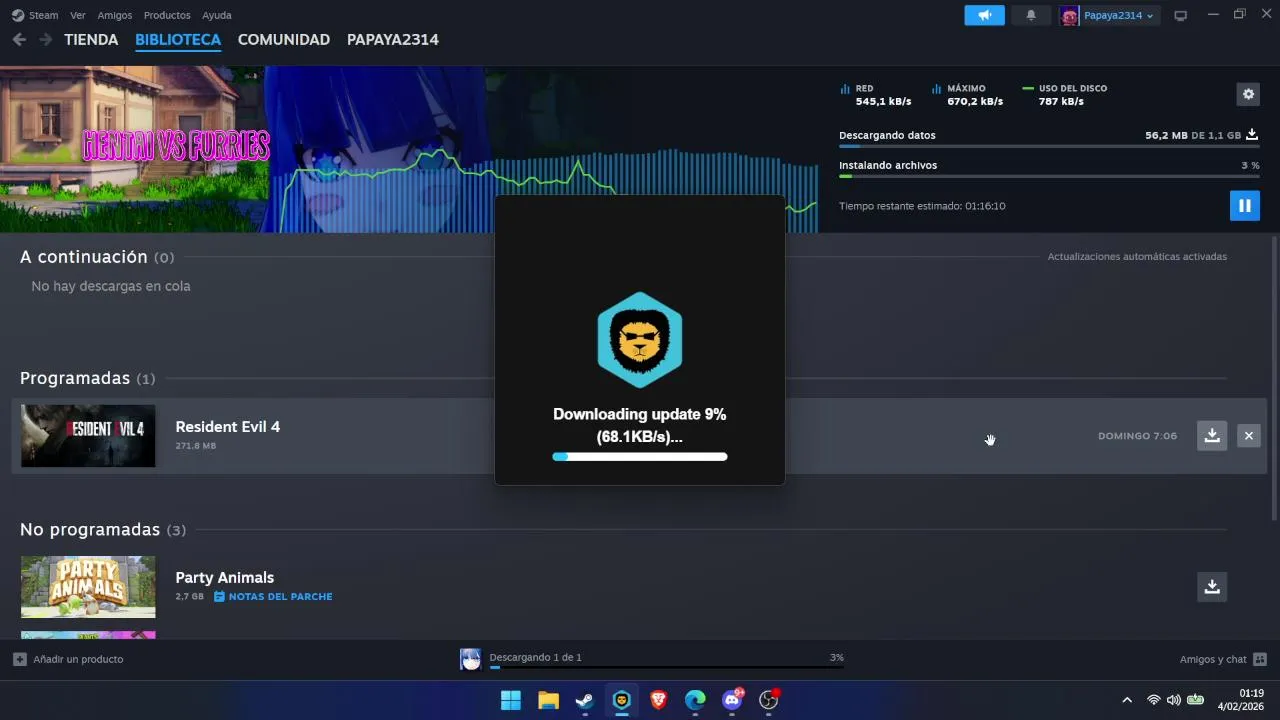Image resolution: width=1280 pixels, height=720 pixels.
Task: Click the No programadas section header
Action: [103, 529]
